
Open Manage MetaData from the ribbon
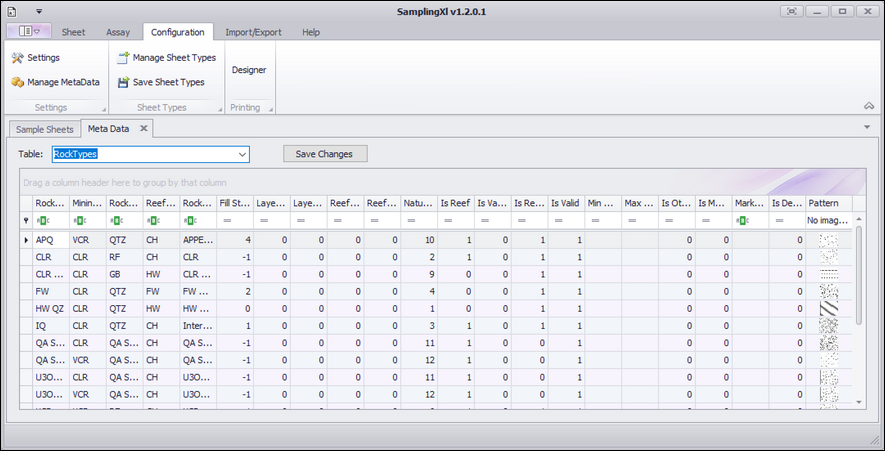(x=55, y=82)
